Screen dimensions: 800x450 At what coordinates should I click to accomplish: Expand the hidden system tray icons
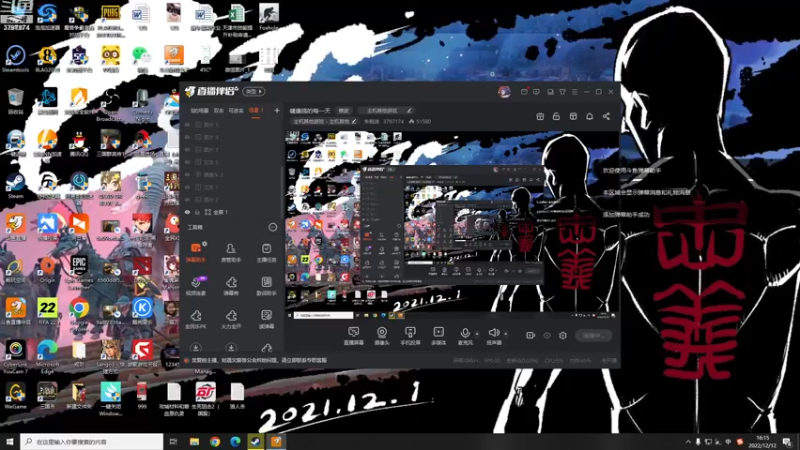(x=688, y=442)
